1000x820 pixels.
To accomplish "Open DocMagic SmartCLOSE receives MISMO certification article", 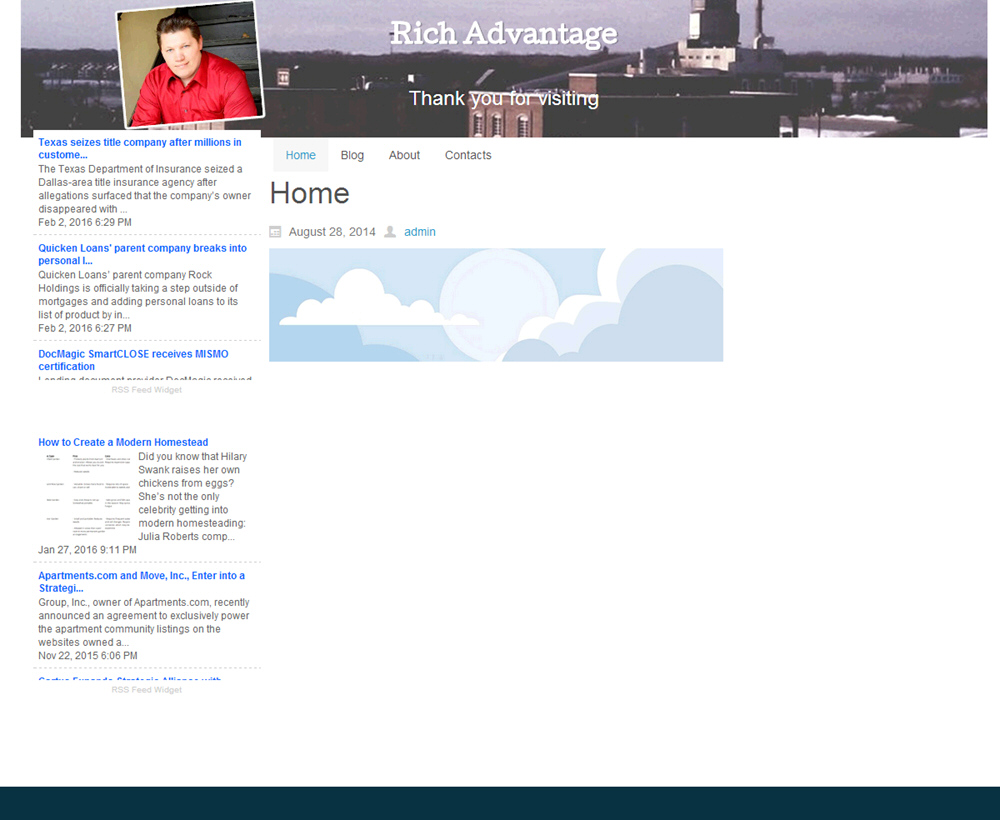I will click(x=133, y=360).
